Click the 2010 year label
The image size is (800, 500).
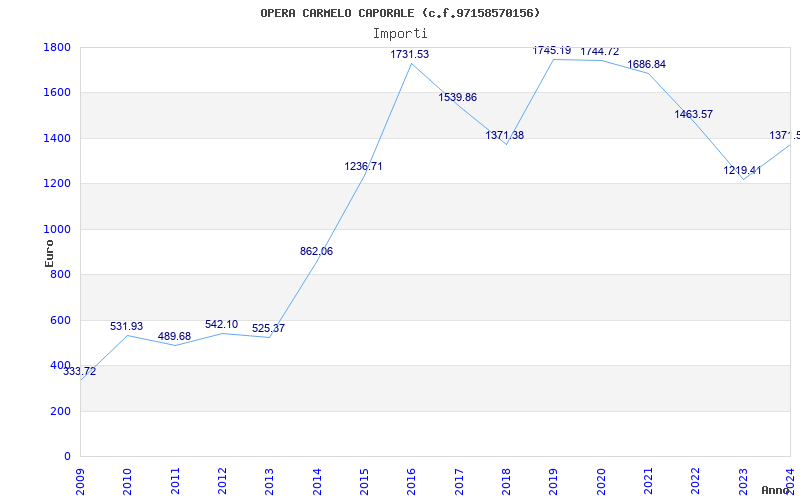tap(128, 482)
